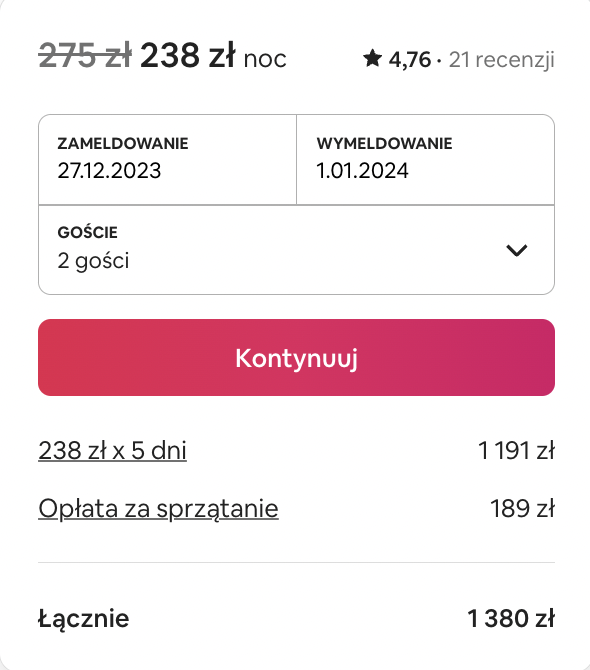The width and height of the screenshot is (590, 670).
Task: Open Zameldowanie check-in date field
Action: [167, 160]
